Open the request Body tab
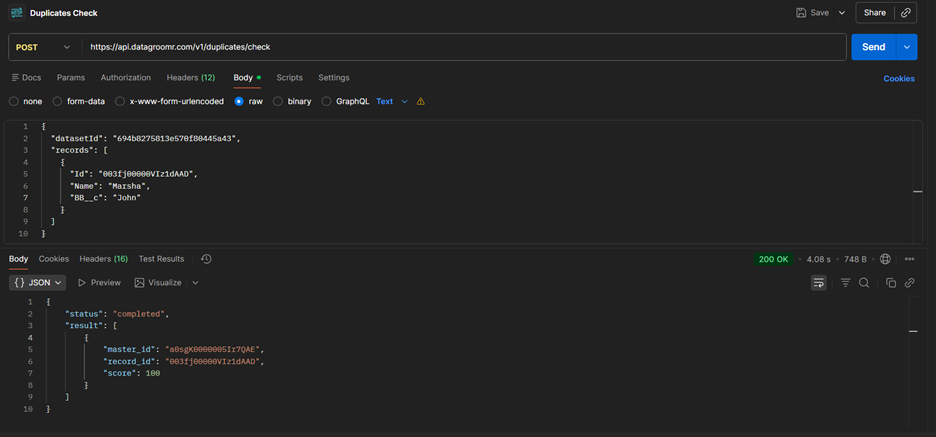 247,78
